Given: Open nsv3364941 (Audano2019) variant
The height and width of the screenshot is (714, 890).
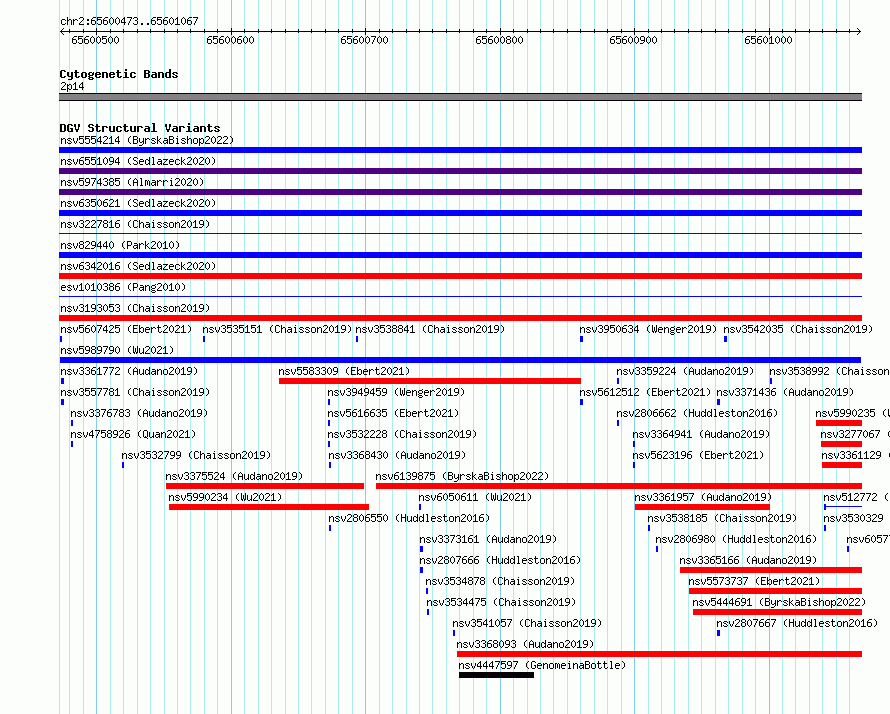Looking at the screenshot, I should pyautogui.click(x=701, y=434).
